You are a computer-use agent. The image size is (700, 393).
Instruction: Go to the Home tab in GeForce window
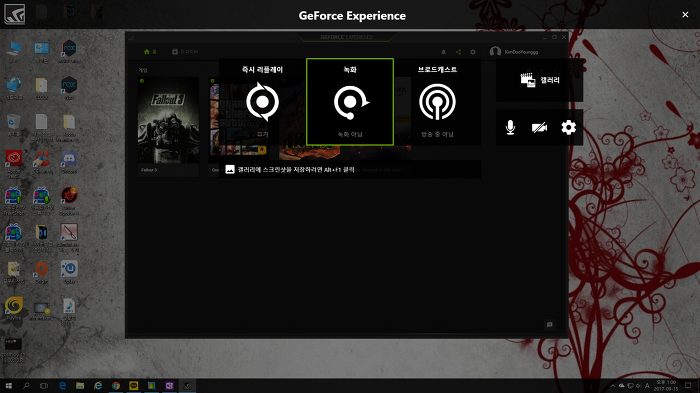click(150, 52)
